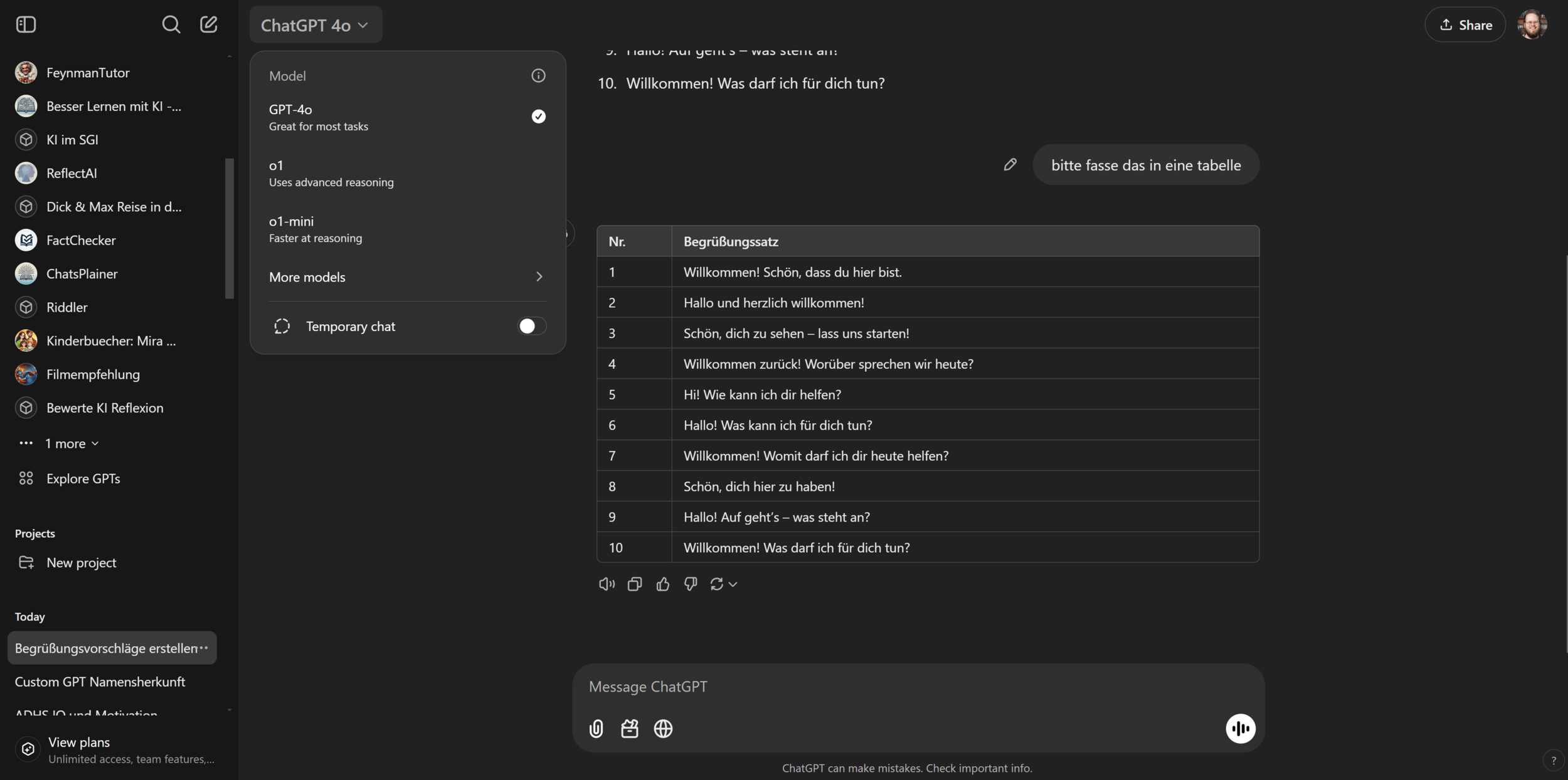
Task: Expand the 1 more GPTs list
Action: pyautogui.click(x=72, y=443)
